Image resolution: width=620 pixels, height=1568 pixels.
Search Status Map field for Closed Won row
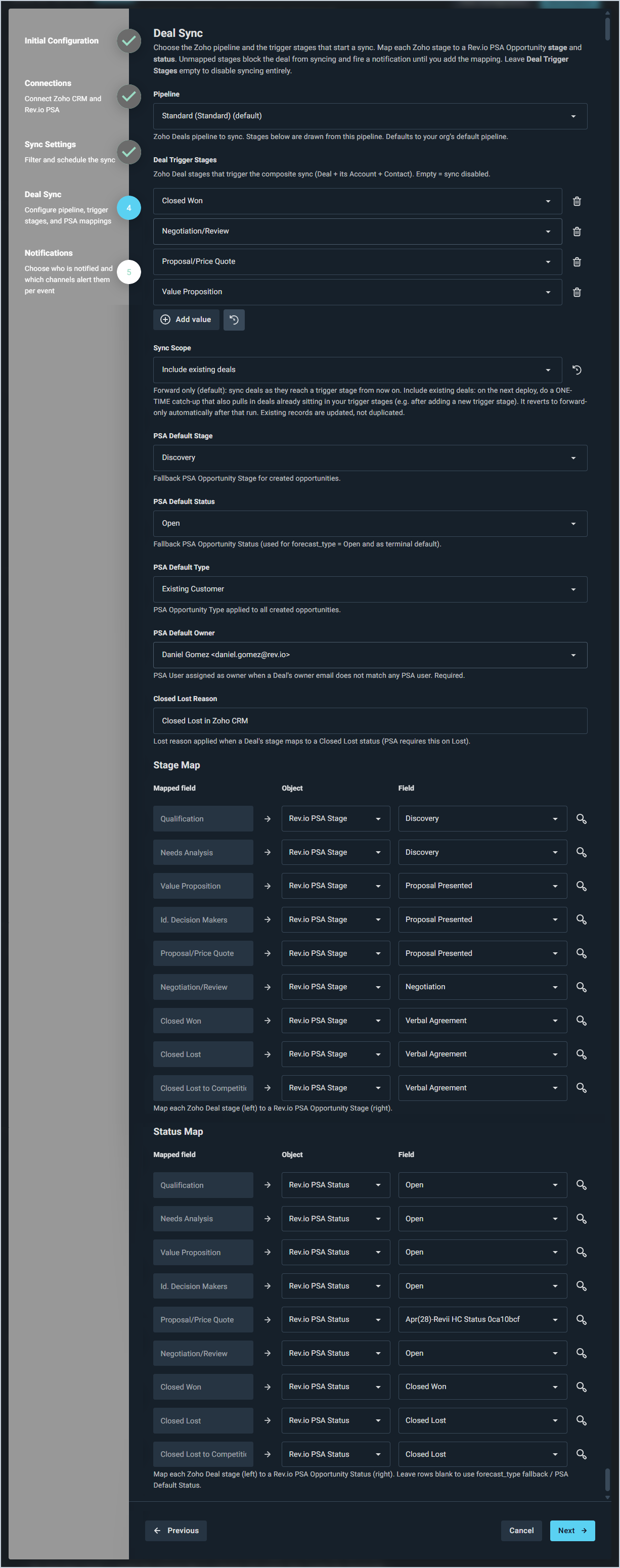[x=581, y=1387]
